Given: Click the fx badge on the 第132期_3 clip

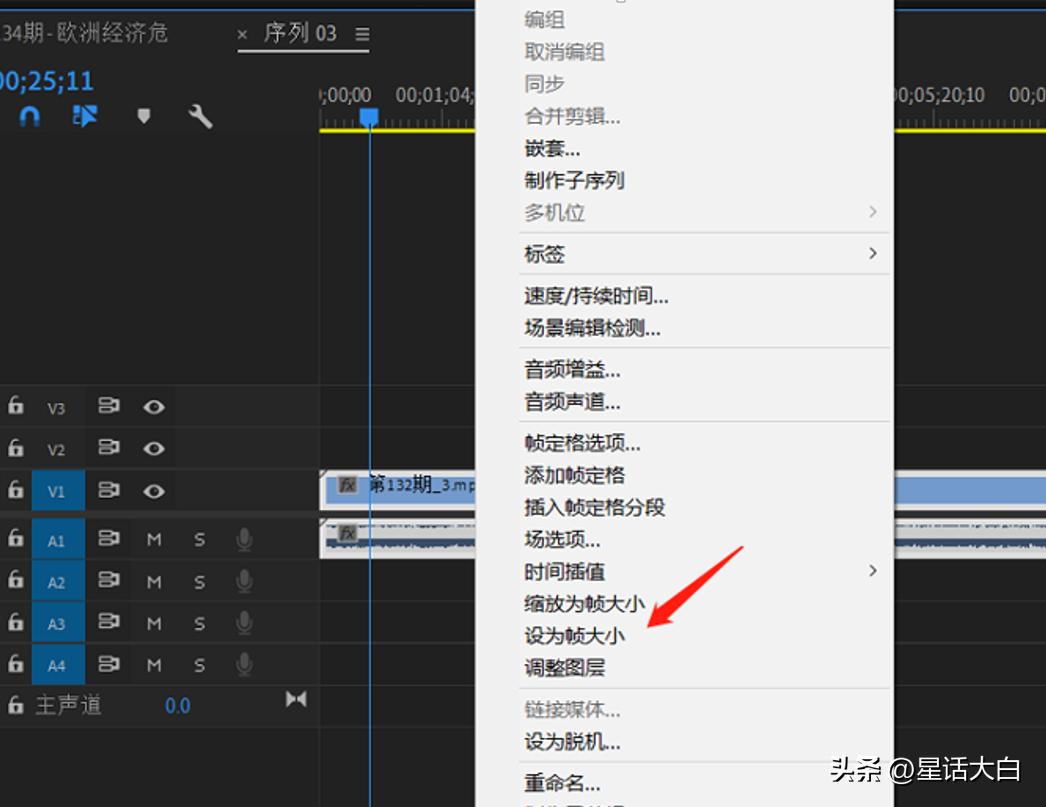Looking at the screenshot, I should tap(347, 485).
